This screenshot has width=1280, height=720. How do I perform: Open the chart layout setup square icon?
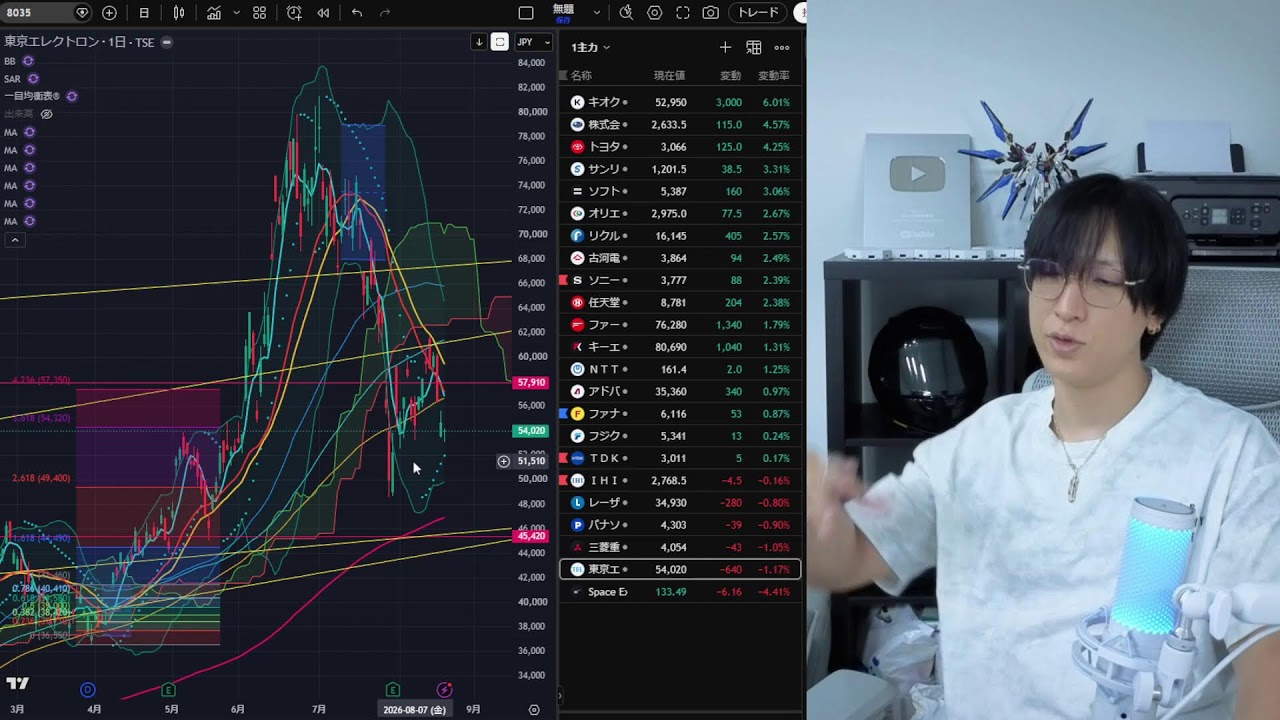(x=526, y=13)
